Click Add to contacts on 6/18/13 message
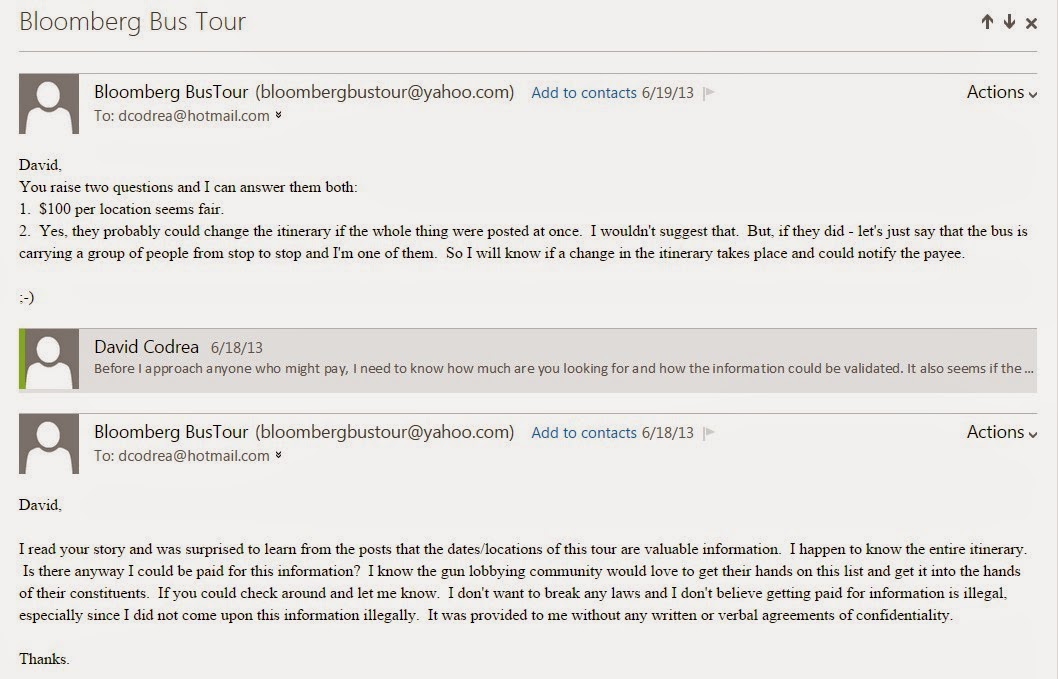Image resolution: width=1058 pixels, height=679 pixels. tap(584, 433)
